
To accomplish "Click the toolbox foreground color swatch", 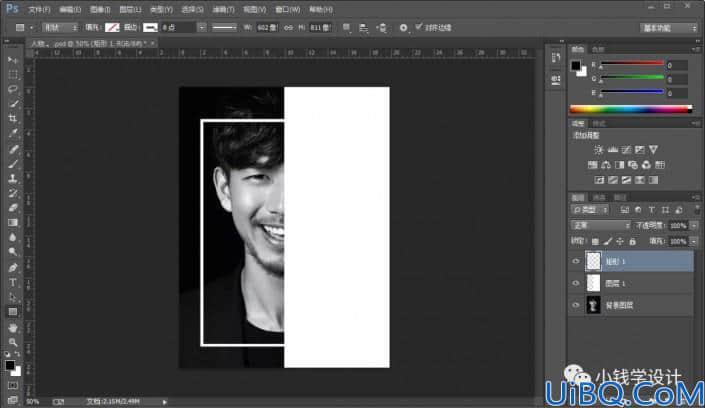I will point(10,365).
